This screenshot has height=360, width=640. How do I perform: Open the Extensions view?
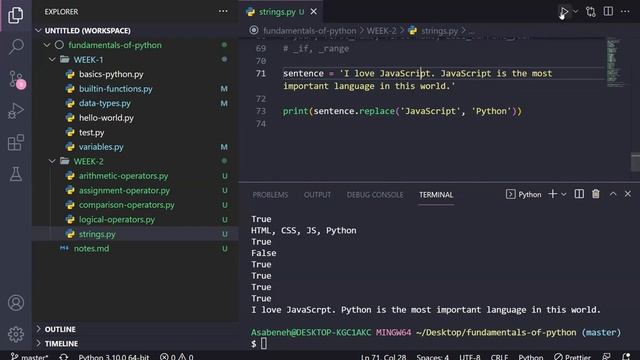pos(16,142)
